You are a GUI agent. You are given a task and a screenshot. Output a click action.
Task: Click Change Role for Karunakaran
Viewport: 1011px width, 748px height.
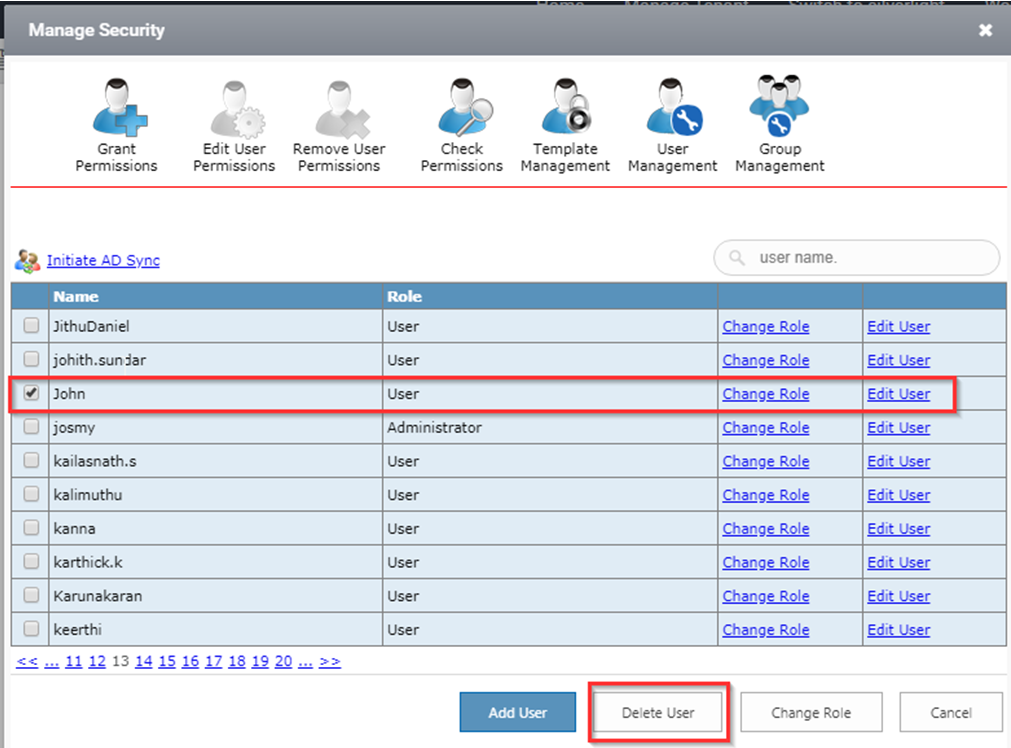coord(765,596)
